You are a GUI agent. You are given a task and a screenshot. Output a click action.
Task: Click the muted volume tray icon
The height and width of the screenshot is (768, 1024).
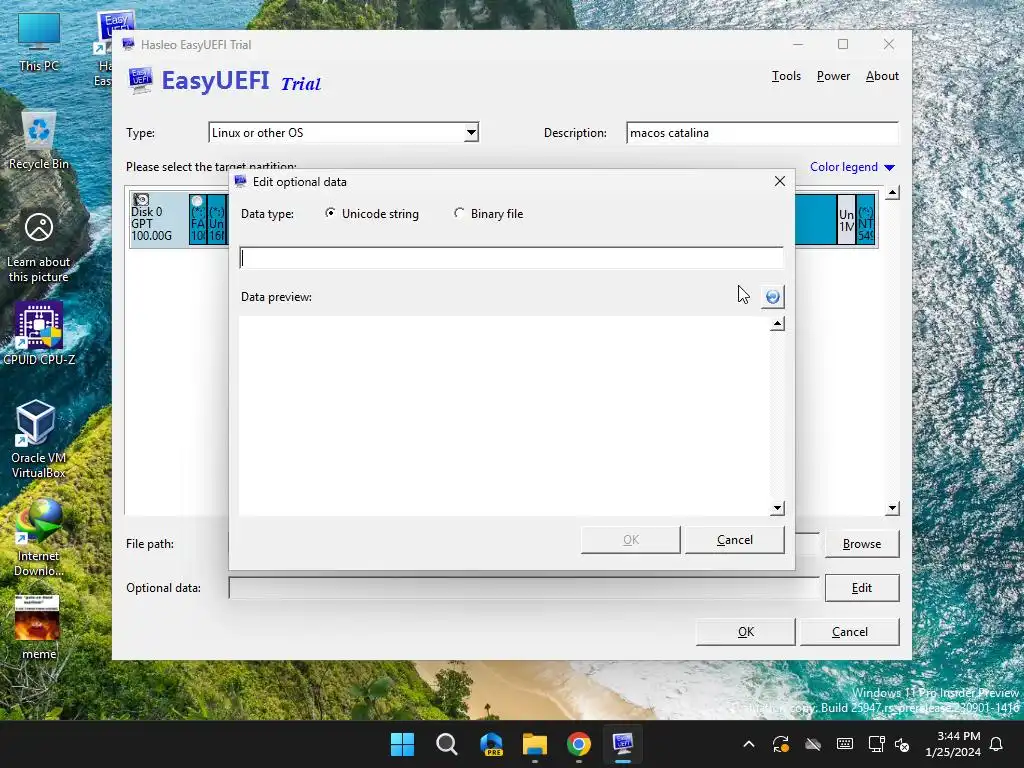[902, 744]
